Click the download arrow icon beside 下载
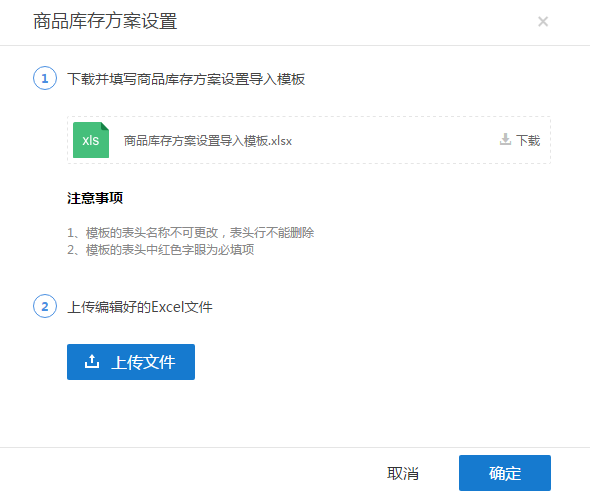The height and width of the screenshot is (496, 590). tap(505, 139)
